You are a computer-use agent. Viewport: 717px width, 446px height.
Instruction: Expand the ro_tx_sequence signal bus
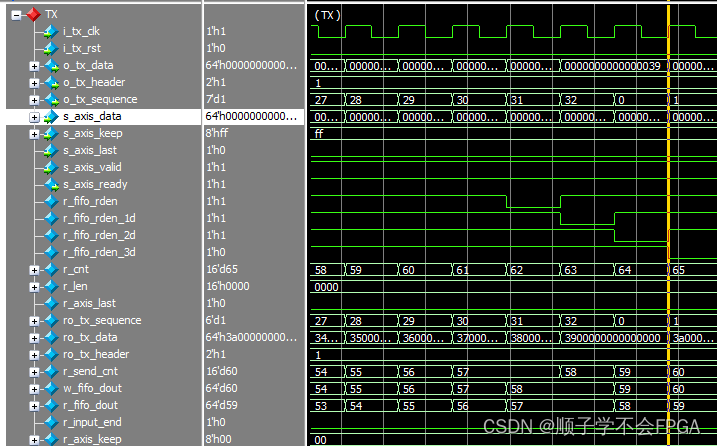pyautogui.click(x=34, y=321)
